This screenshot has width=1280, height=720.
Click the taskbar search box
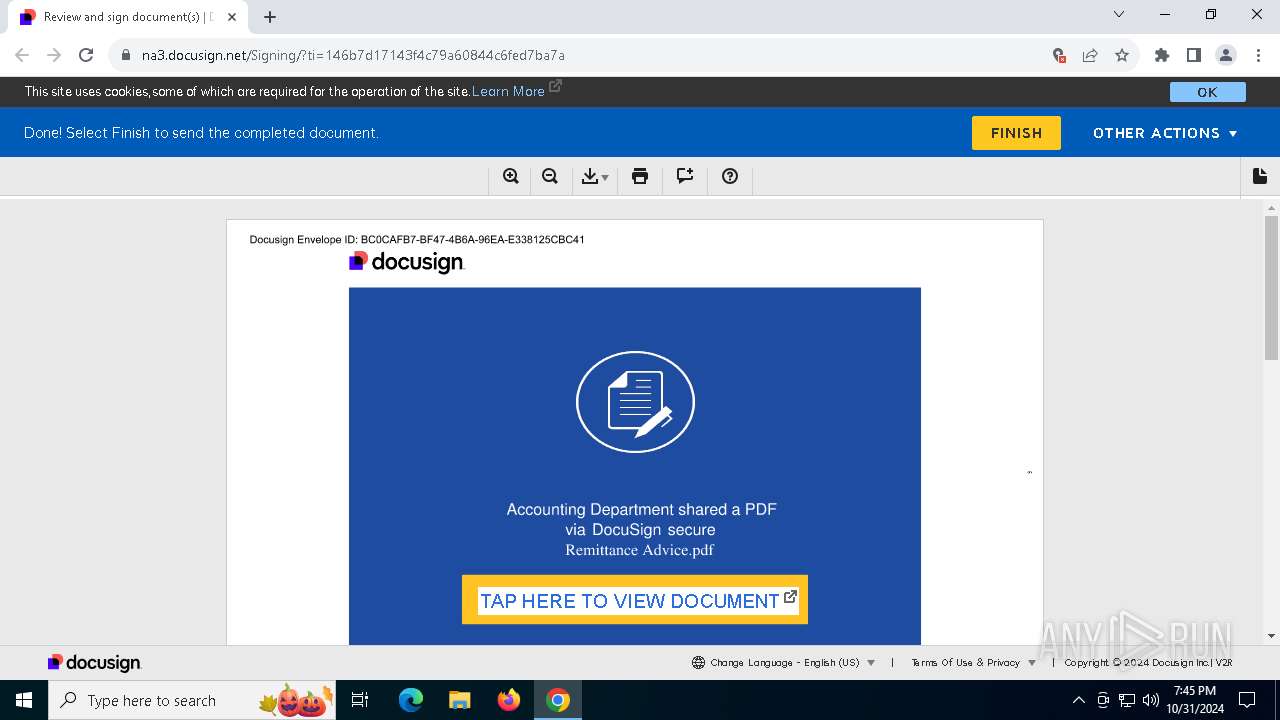pyautogui.click(x=194, y=700)
